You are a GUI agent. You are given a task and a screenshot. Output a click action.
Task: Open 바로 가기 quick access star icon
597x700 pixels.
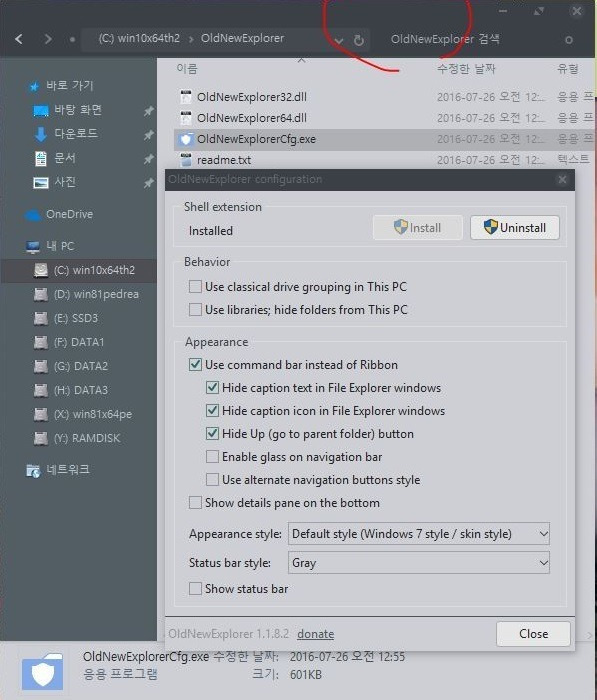(34, 86)
